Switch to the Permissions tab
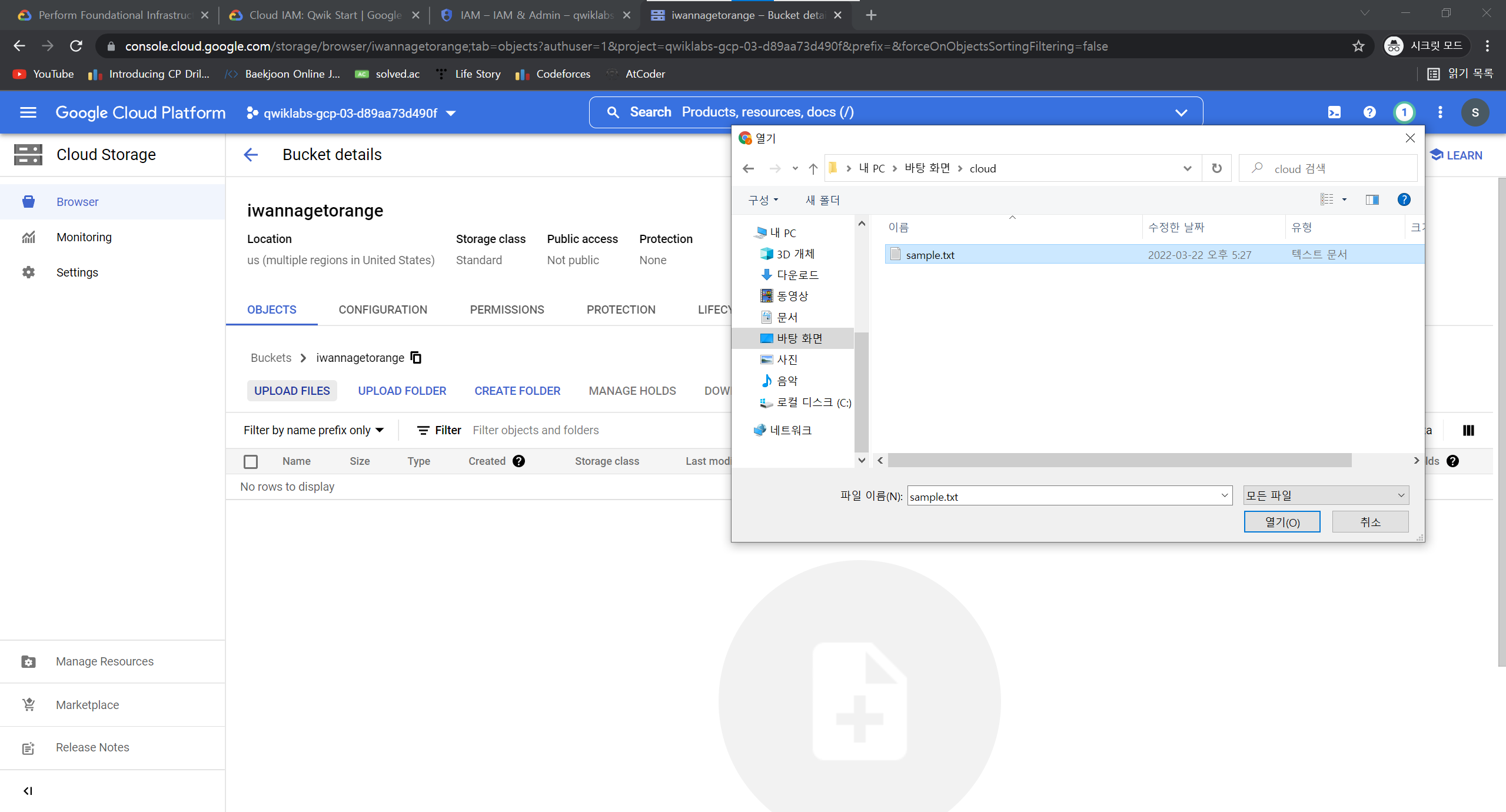Viewport: 1506px width, 812px height. coord(507,310)
